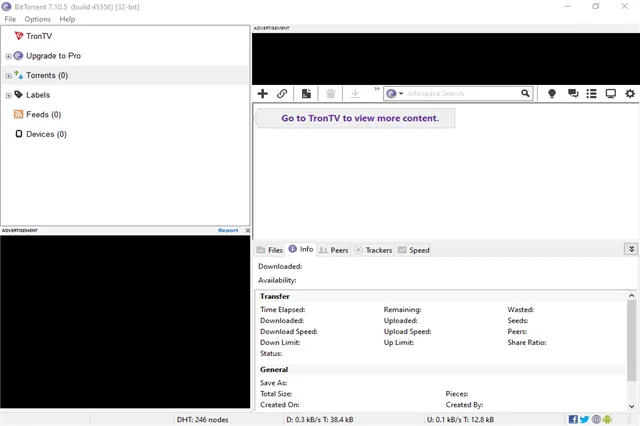This screenshot has width=640, height=426.
Task: Switch to the Files tab
Action: pos(270,250)
